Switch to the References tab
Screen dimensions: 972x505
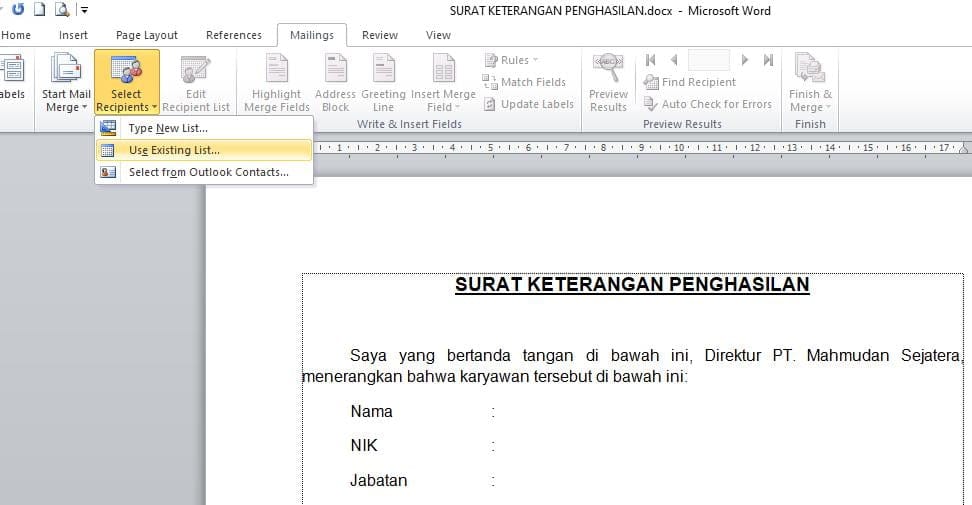pyautogui.click(x=234, y=35)
